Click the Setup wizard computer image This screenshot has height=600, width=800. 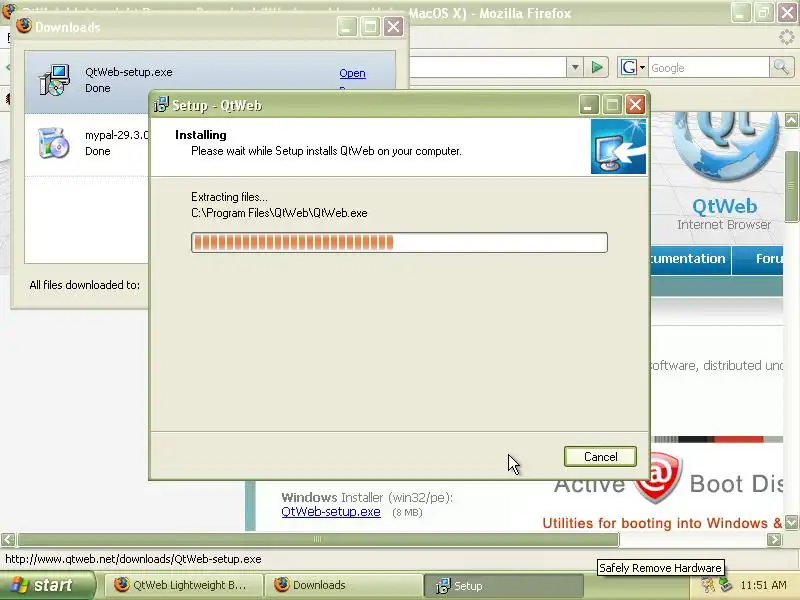tap(618, 146)
